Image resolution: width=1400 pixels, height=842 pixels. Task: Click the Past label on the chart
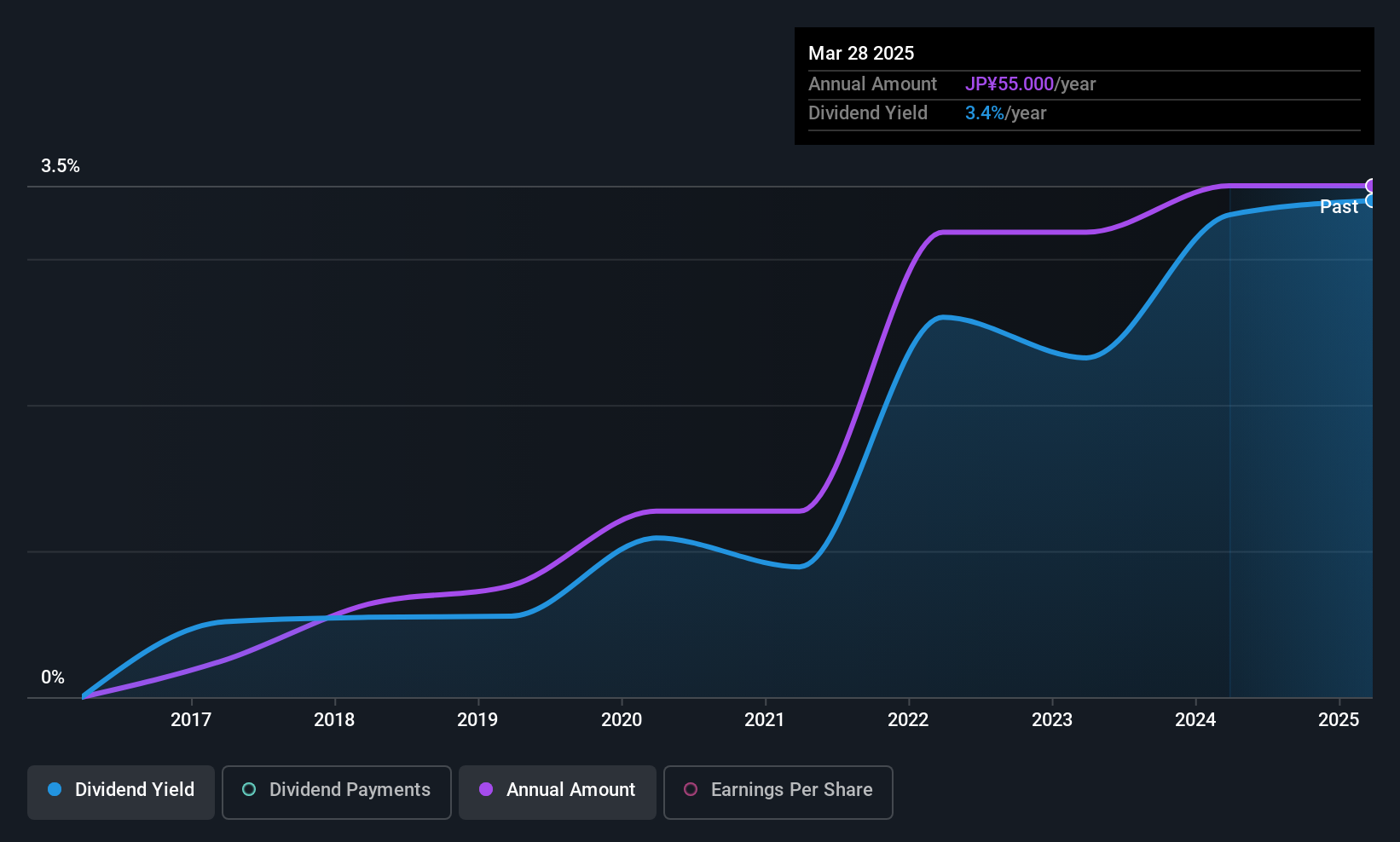click(x=1339, y=207)
